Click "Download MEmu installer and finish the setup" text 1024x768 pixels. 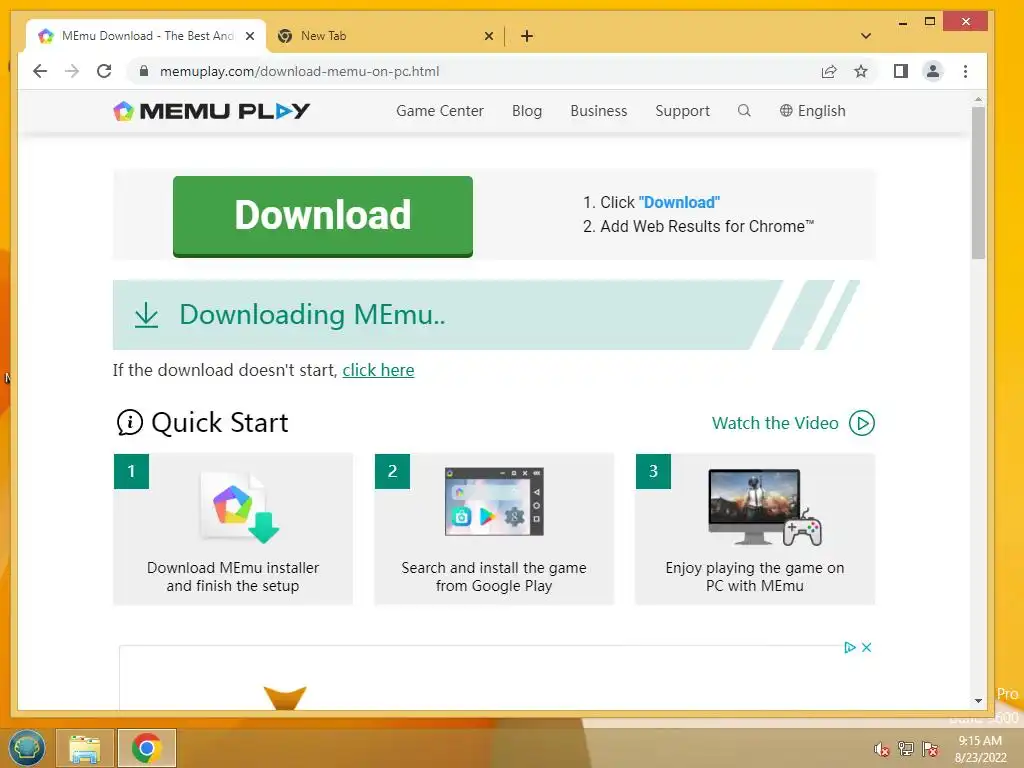[233, 577]
